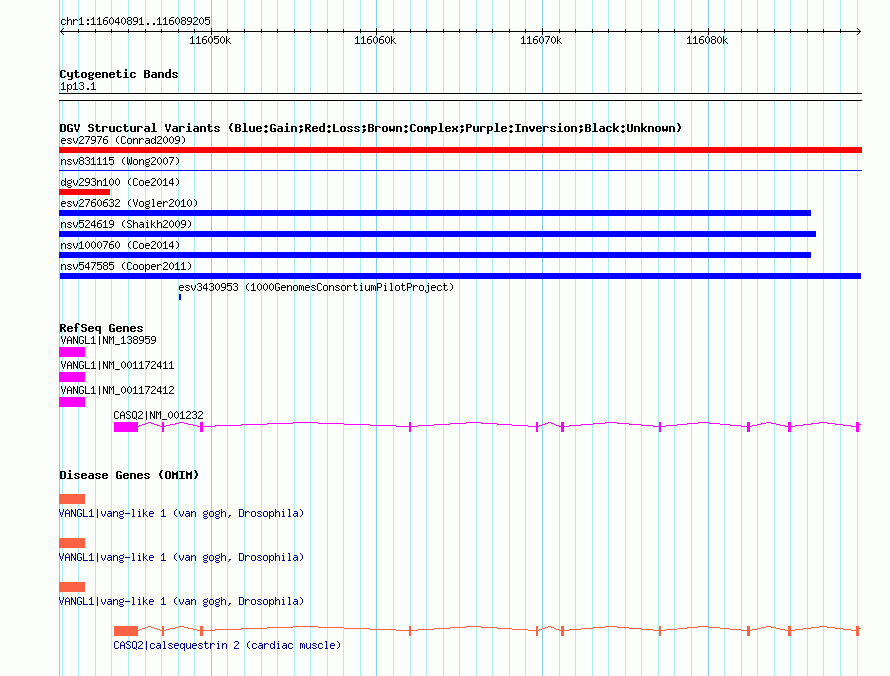This screenshot has height=676, width=890.
Task: Click the topmost VANGL1 vang-like 1 OMIM link
Action: coord(181,513)
